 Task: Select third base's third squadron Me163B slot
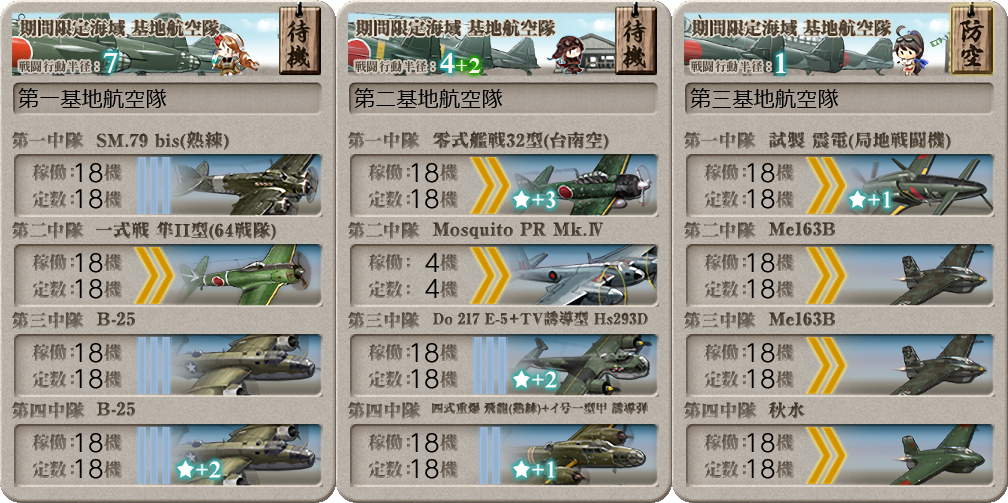[839, 364]
